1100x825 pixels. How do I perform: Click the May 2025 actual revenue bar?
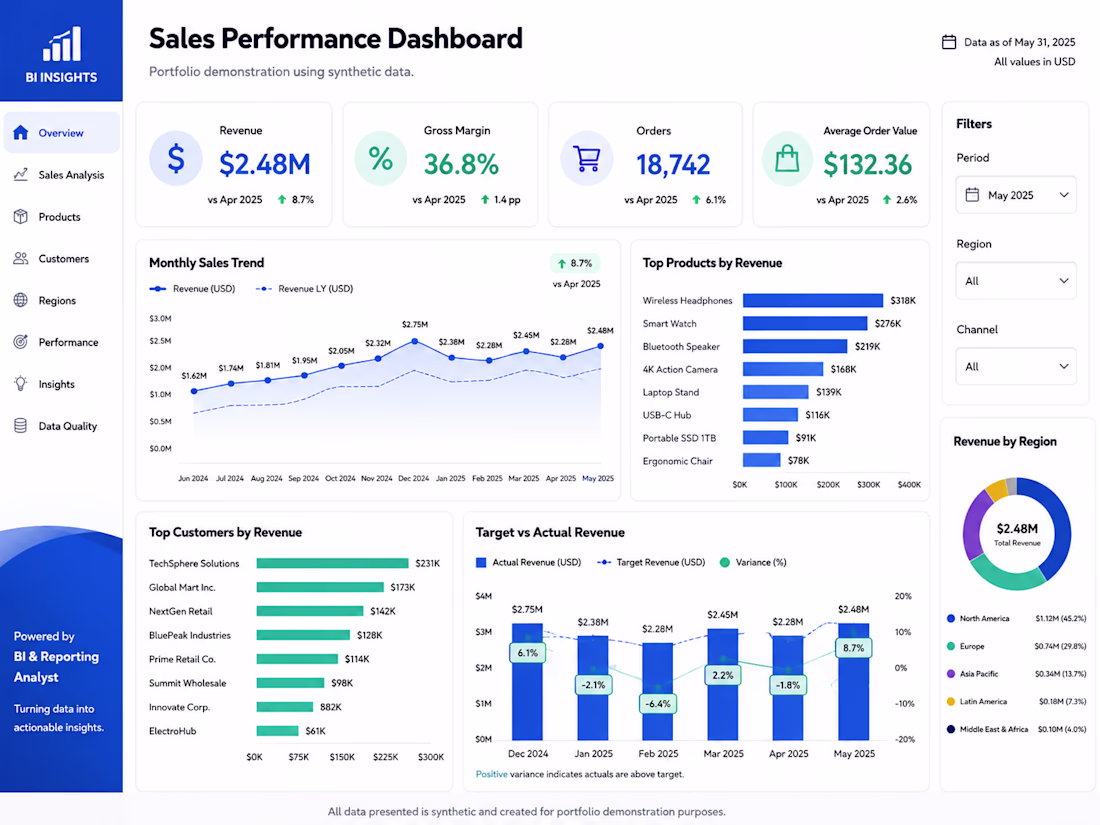(854, 682)
